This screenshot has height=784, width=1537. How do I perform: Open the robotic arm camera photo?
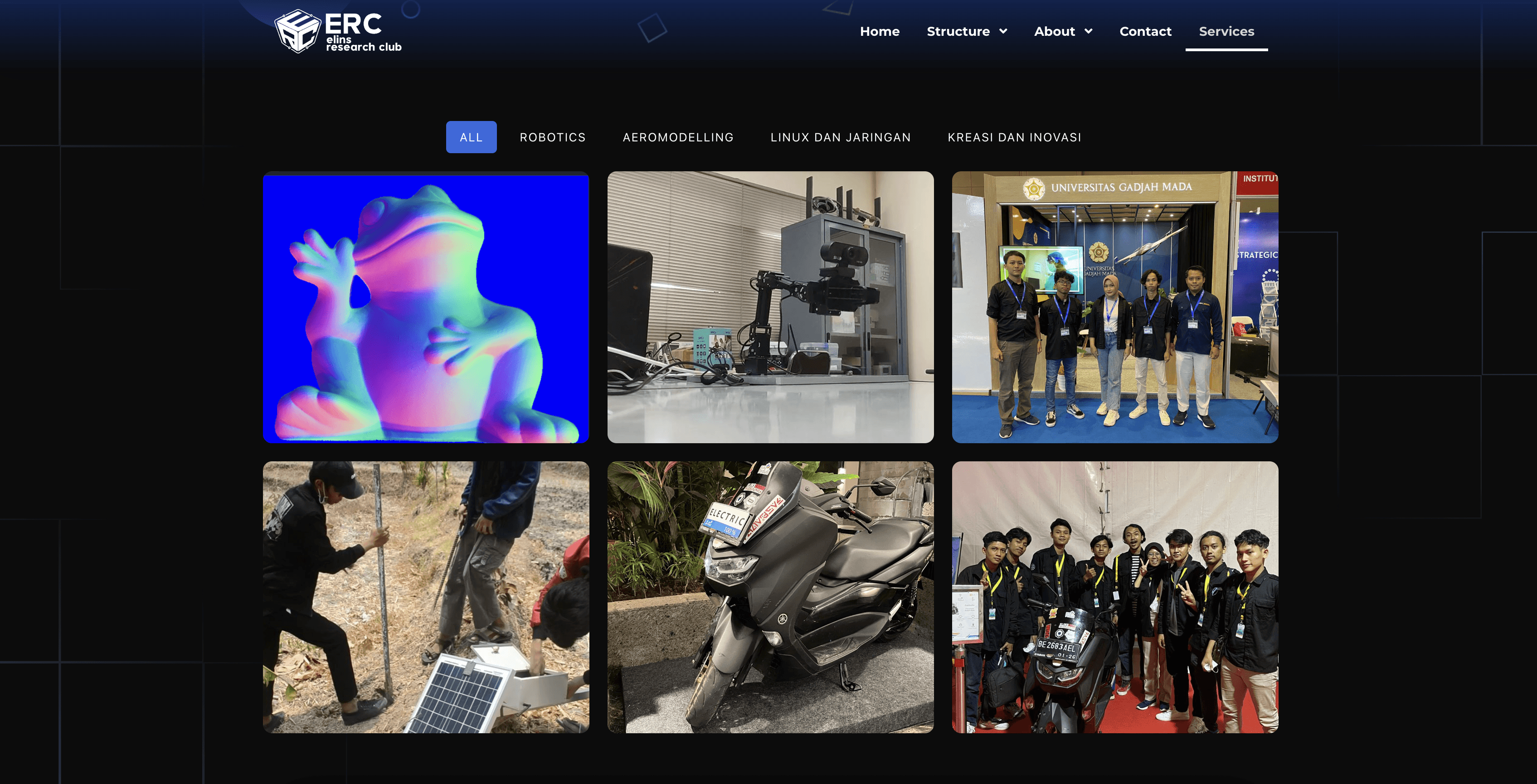[x=770, y=307]
